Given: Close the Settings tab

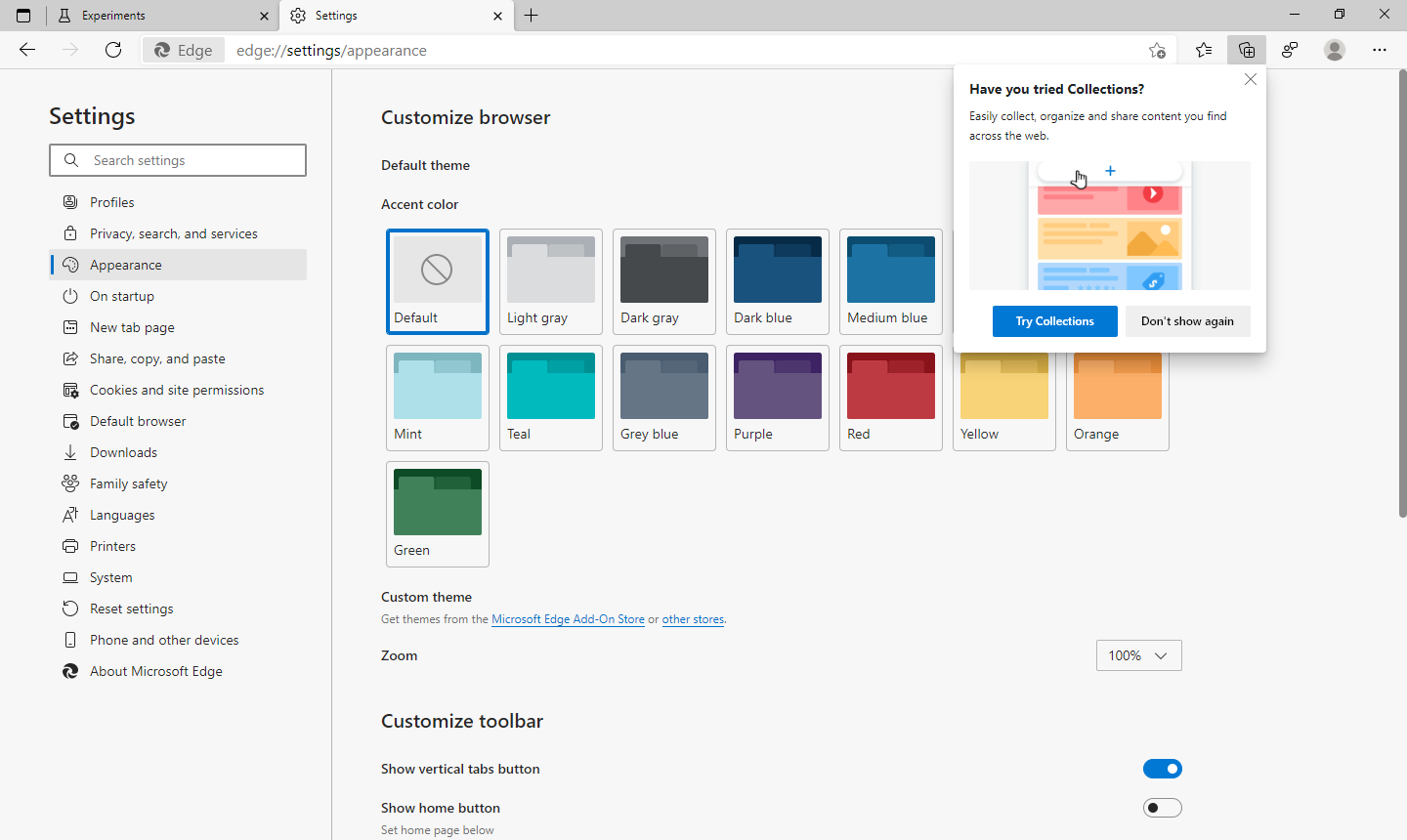Looking at the screenshot, I should click(x=497, y=16).
